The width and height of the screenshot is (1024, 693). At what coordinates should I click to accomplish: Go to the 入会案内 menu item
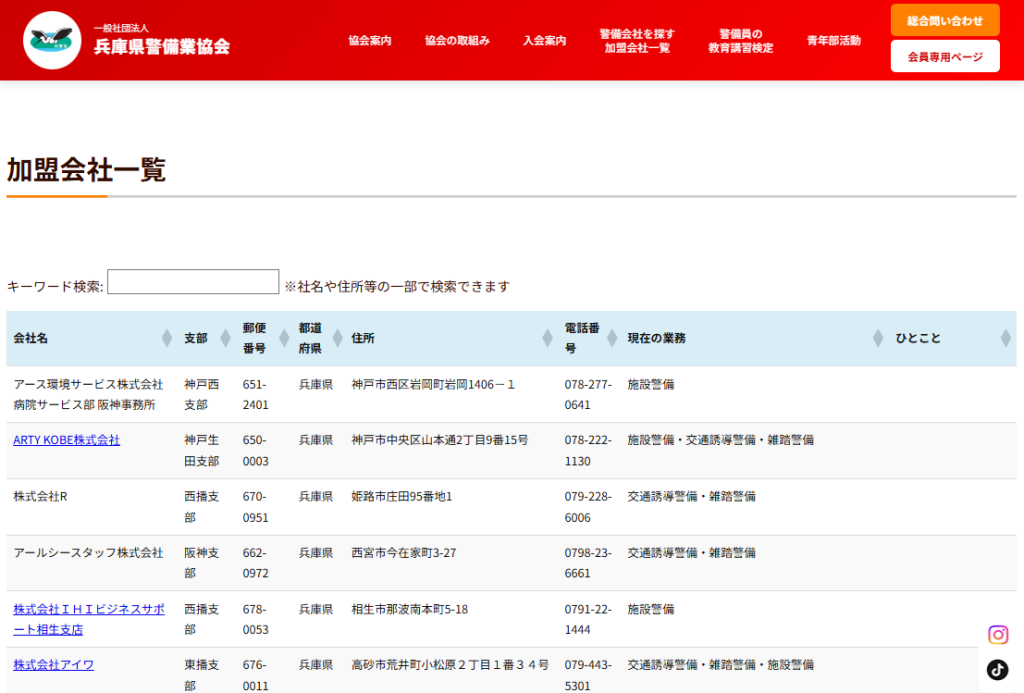[544, 41]
